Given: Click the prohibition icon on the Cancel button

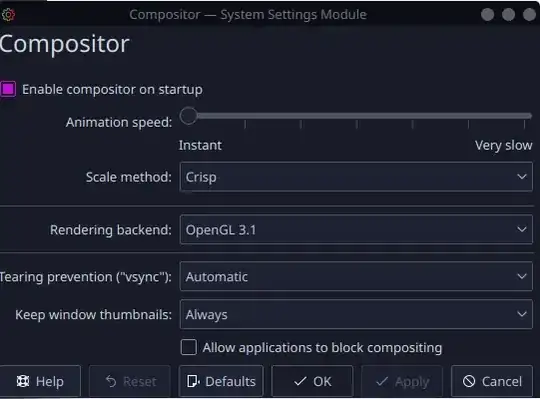Looking at the screenshot, I should (x=469, y=381).
